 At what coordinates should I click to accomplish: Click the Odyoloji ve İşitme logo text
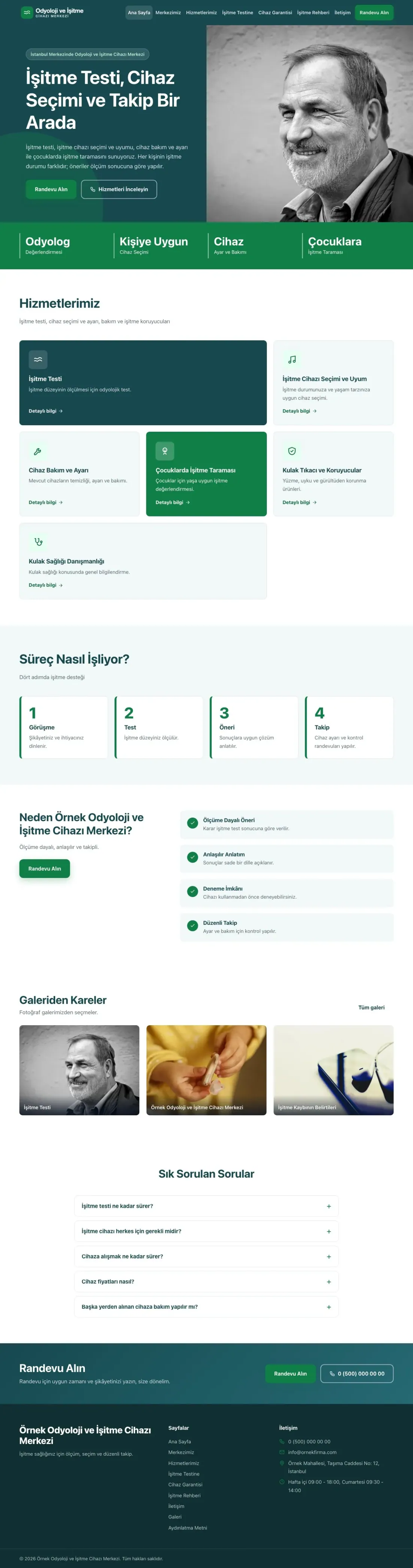click(x=60, y=12)
